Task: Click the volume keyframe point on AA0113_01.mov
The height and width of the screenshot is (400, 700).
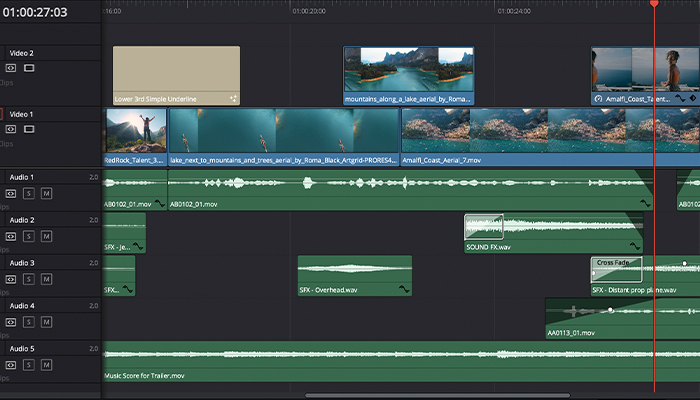Action: [x=610, y=310]
